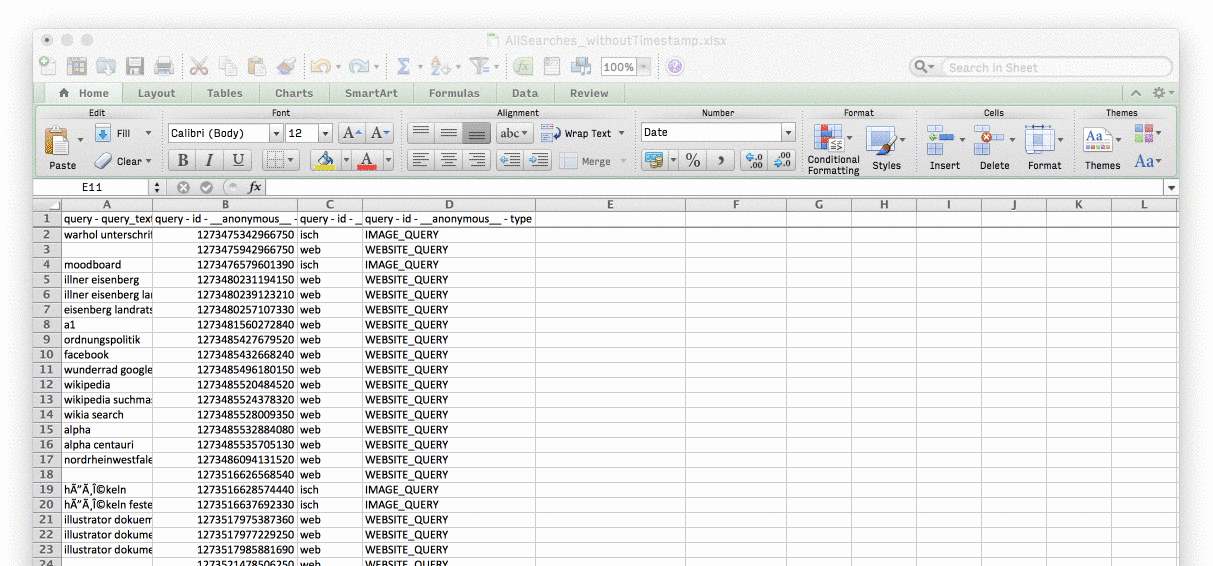Click the Decrease Decimal icon

[x=783, y=161]
